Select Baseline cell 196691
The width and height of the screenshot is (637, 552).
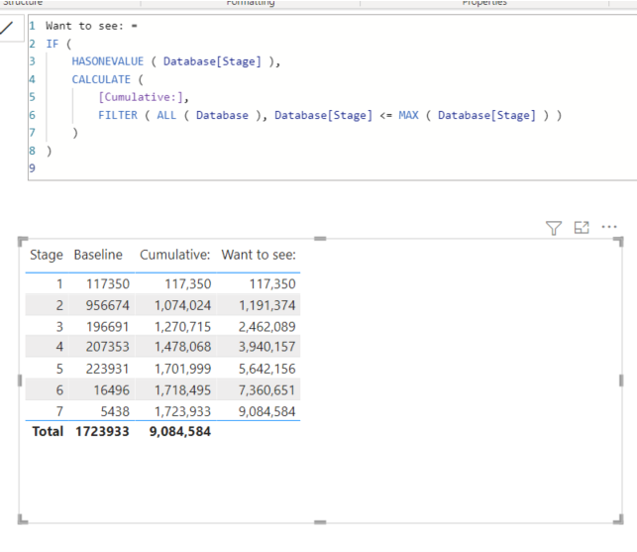click(108, 327)
